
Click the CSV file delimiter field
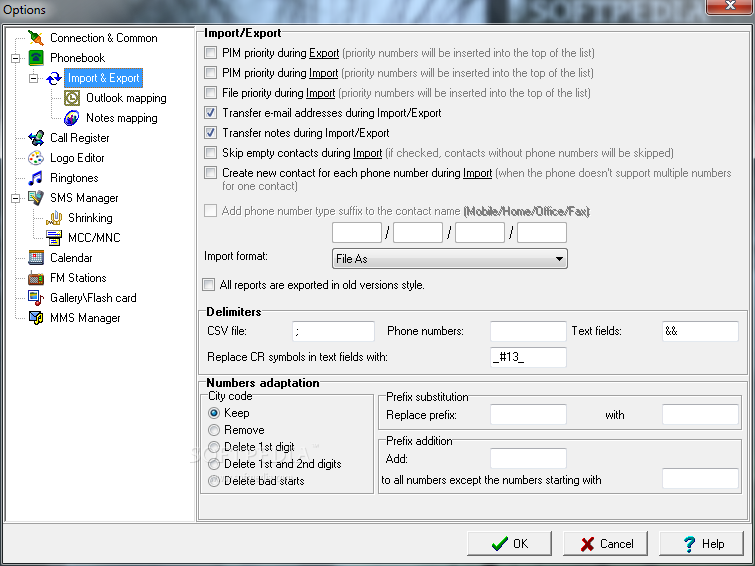pos(333,331)
